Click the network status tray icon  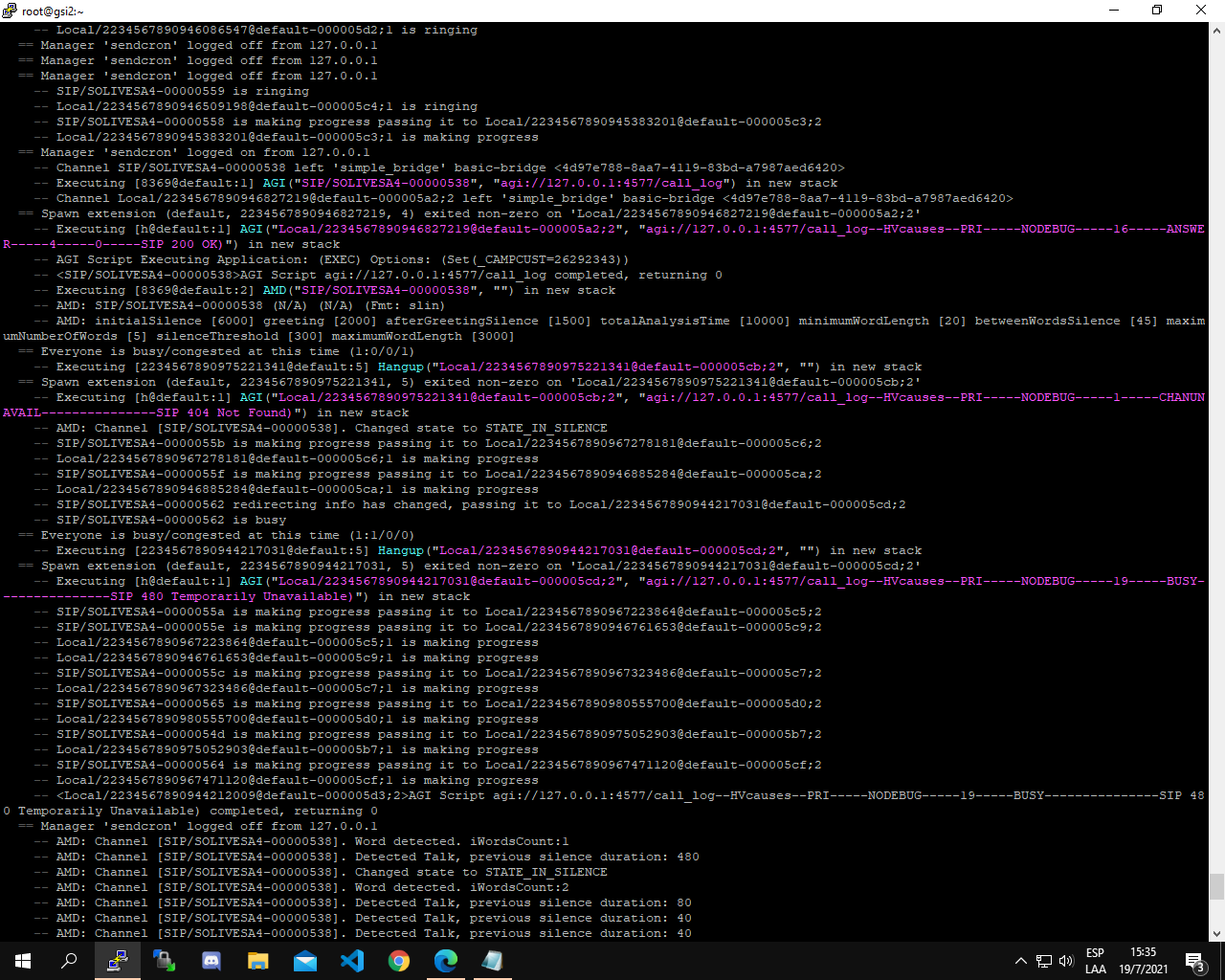click(x=1044, y=961)
